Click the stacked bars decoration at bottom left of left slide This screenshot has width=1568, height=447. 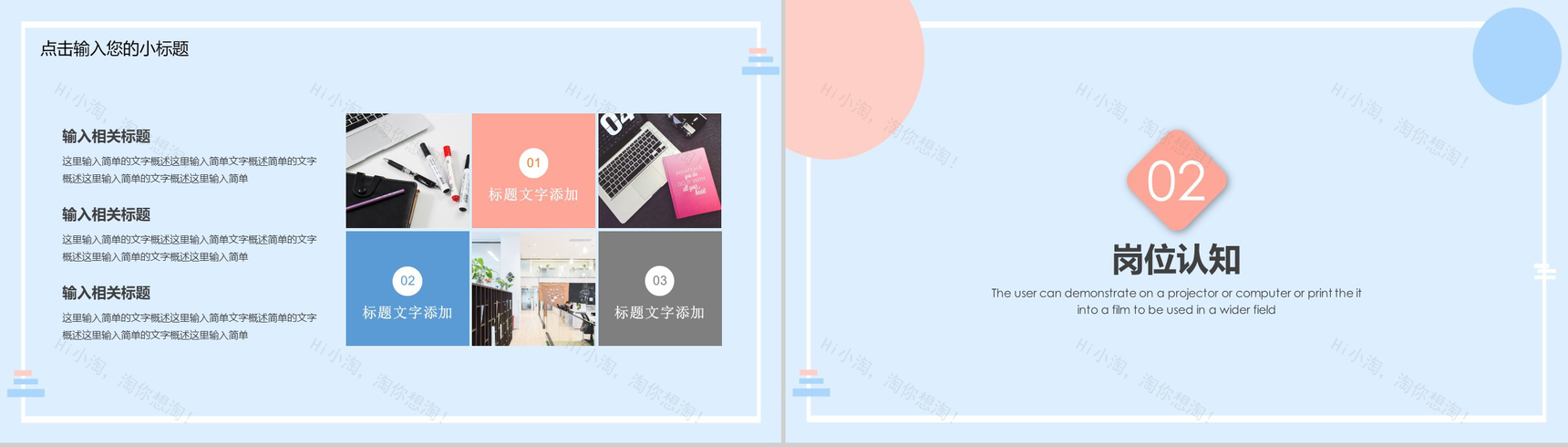[26, 383]
